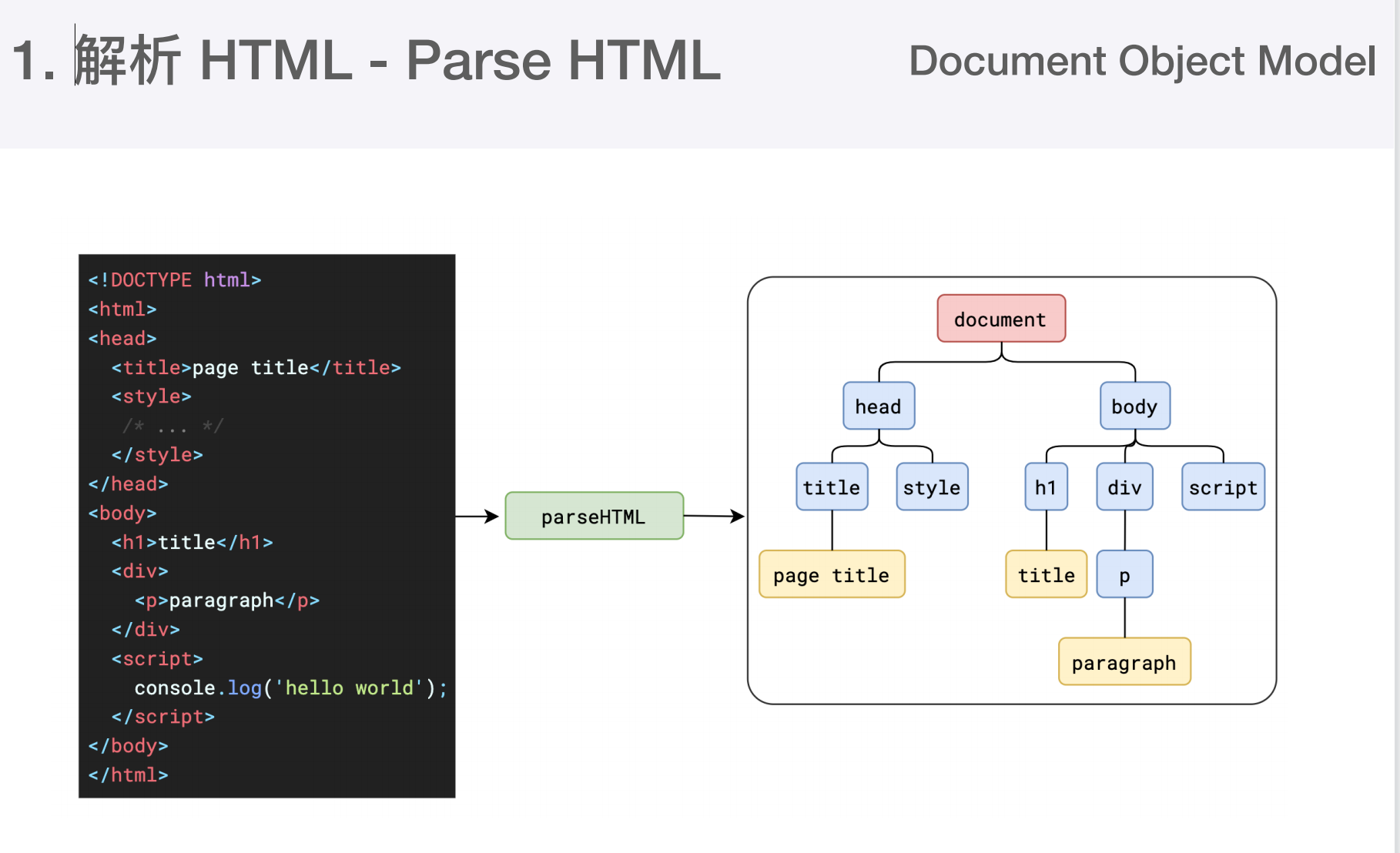The width and height of the screenshot is (1400, 853).
Task: Select the h1 node under body
Action: tap(1046, 487)
